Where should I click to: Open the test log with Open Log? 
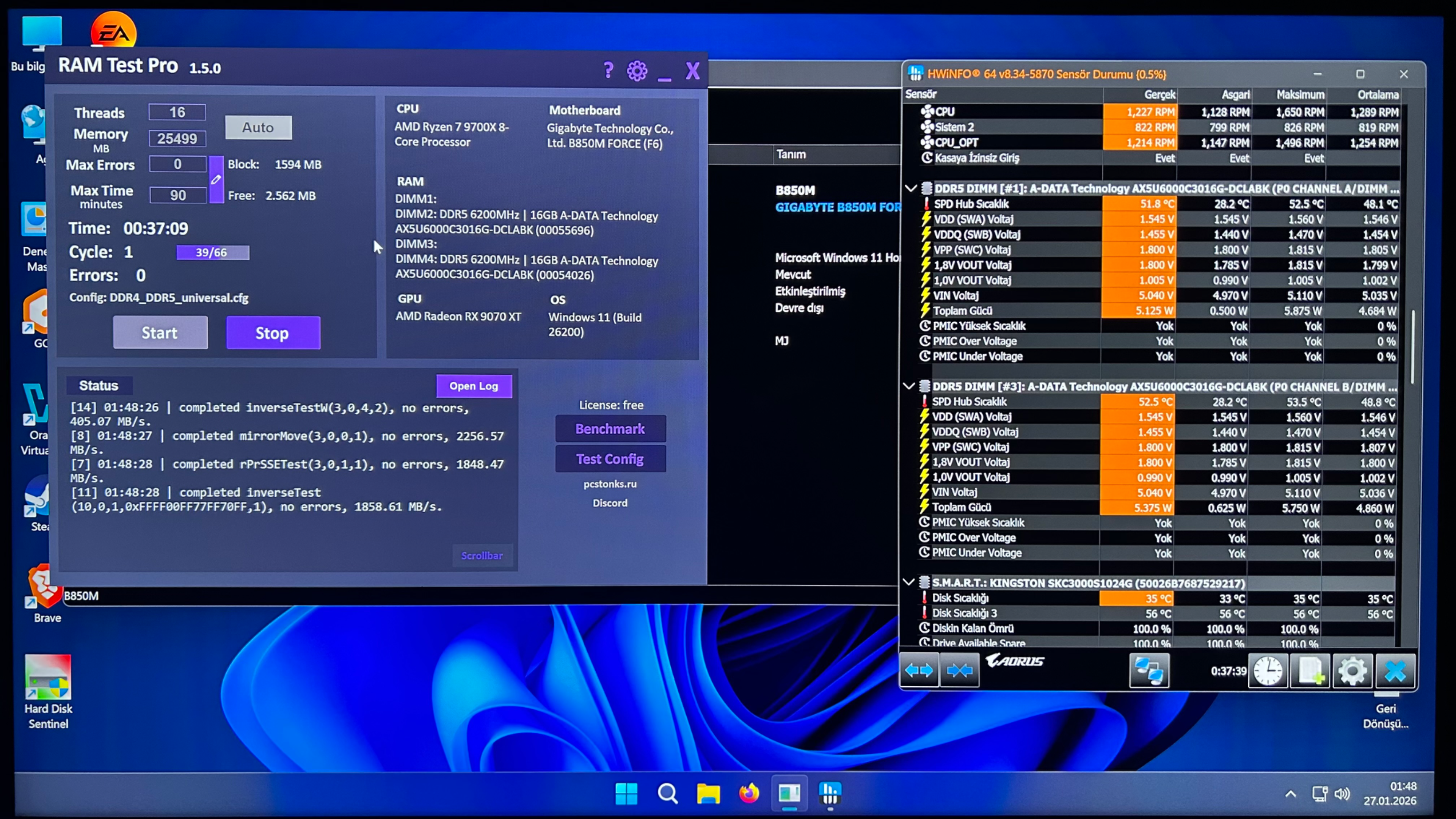(x=474, y=386)
